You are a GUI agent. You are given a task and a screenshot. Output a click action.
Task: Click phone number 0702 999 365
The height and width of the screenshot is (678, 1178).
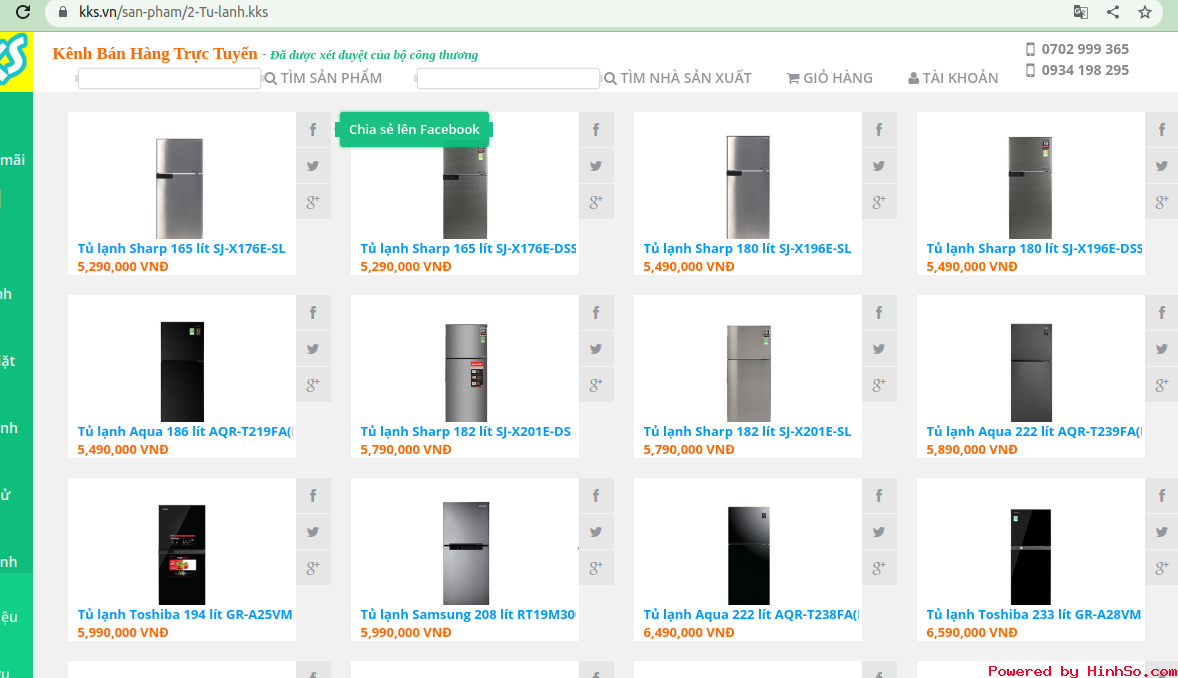1077,49
